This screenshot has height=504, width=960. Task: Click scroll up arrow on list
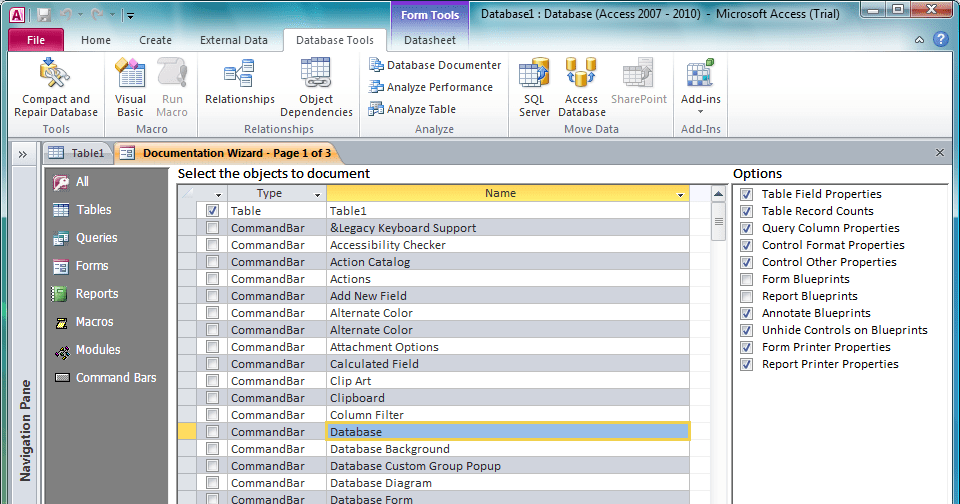pyautogui.click(x=718, y=194)
